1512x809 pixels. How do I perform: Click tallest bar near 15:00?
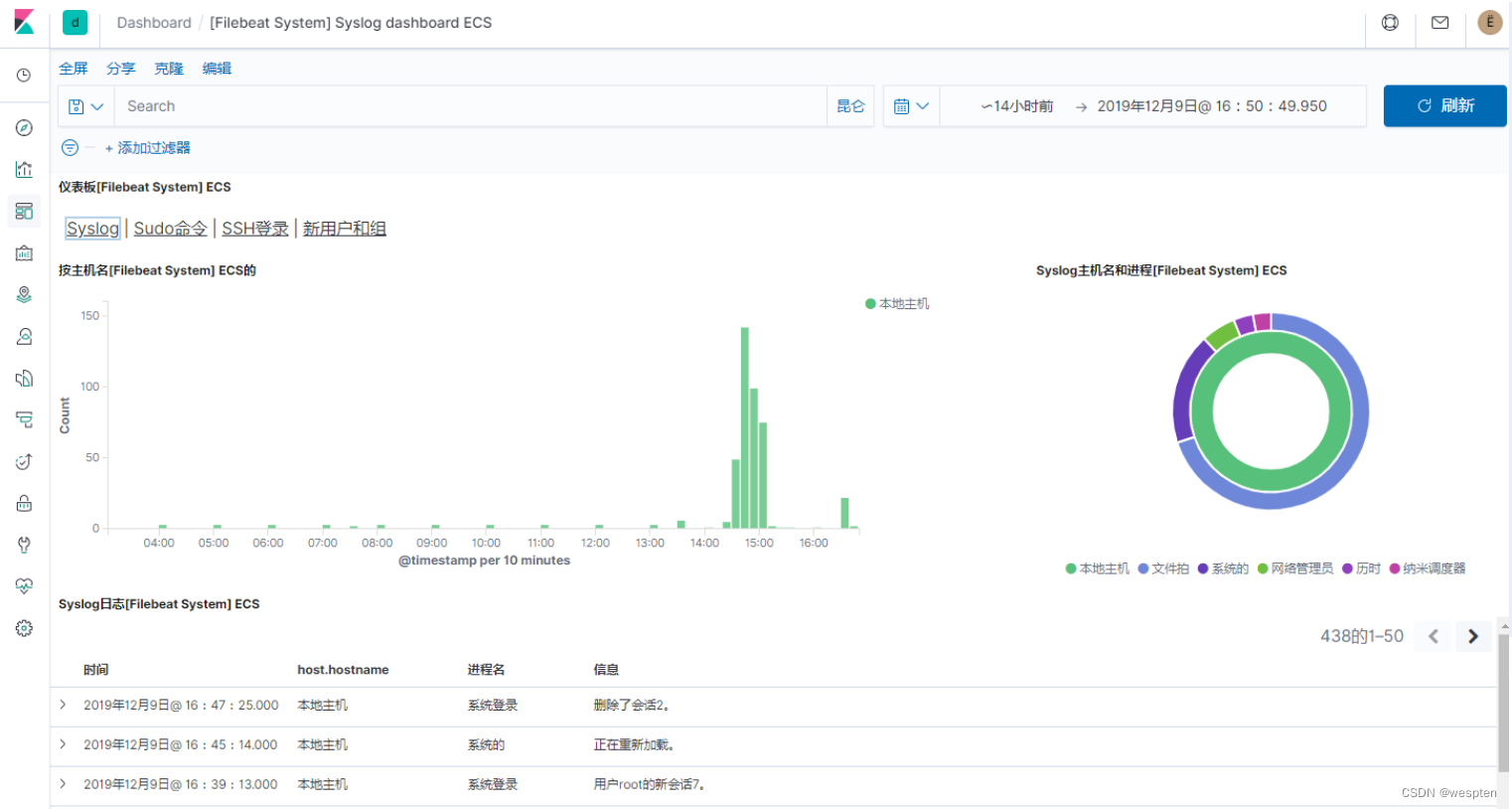click(x=745, y=427)
